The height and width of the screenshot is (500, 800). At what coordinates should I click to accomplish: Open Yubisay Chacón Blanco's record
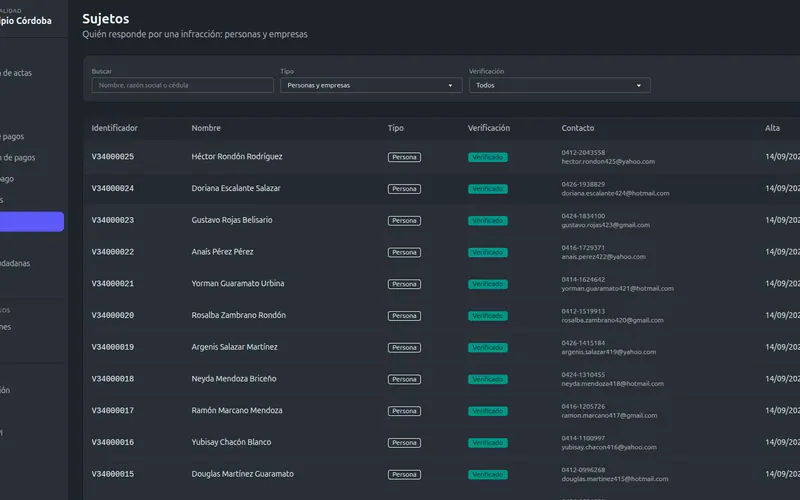tap(231, 442)
